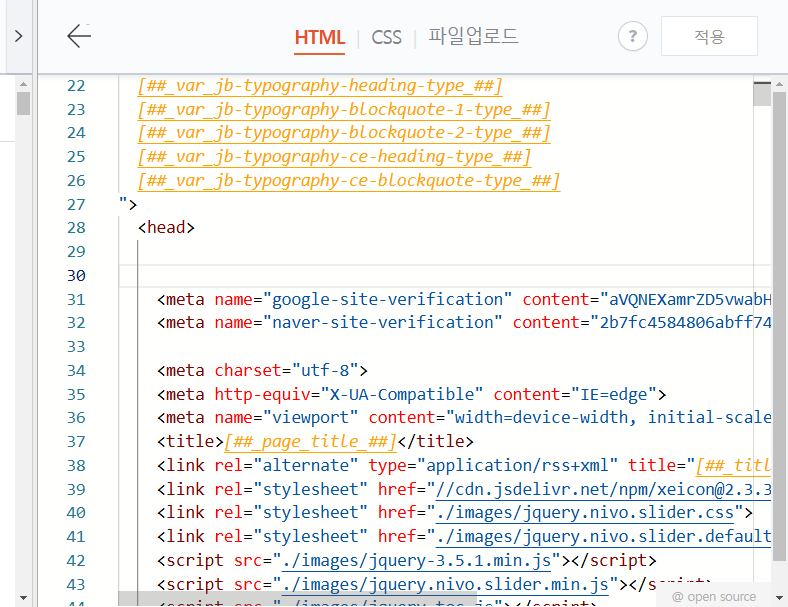Click the jb-typography-heading-type variable on line 22
Screen dimensions: 788x607
tap(320, 86)
